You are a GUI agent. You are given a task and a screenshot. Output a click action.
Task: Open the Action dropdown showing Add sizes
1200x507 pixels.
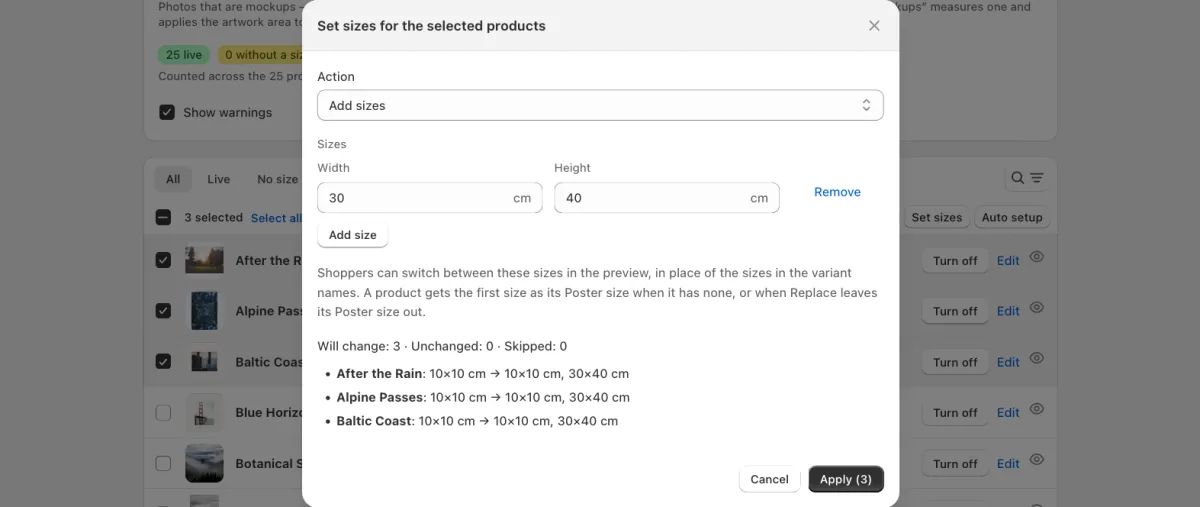coord(600,105)
